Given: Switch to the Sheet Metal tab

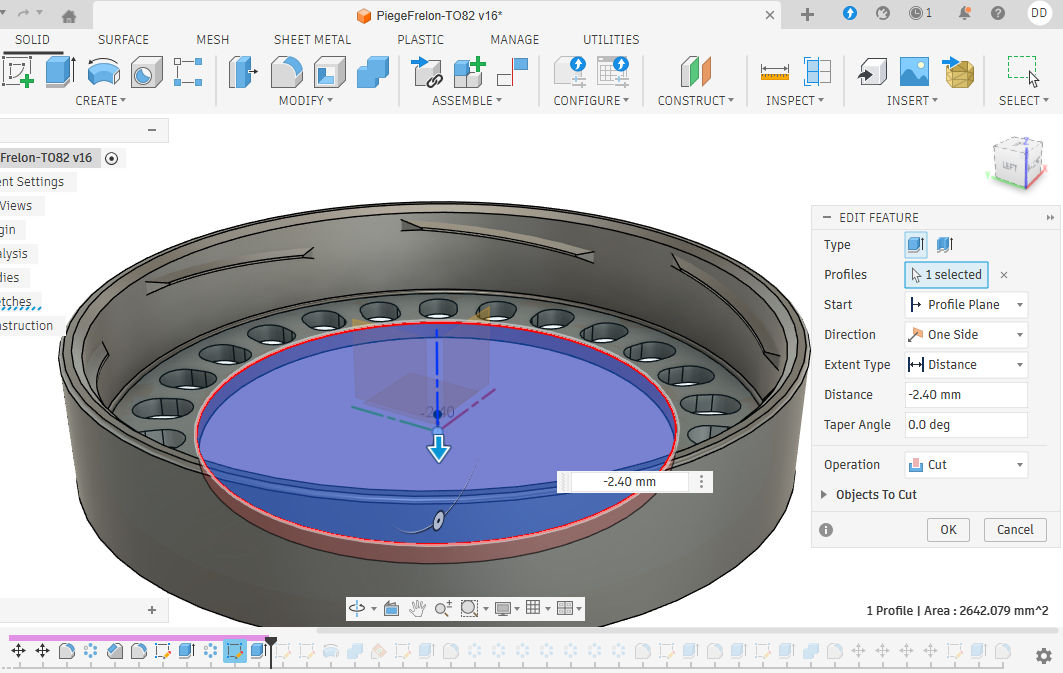Looking at the screenshot, I should point(312,40).
